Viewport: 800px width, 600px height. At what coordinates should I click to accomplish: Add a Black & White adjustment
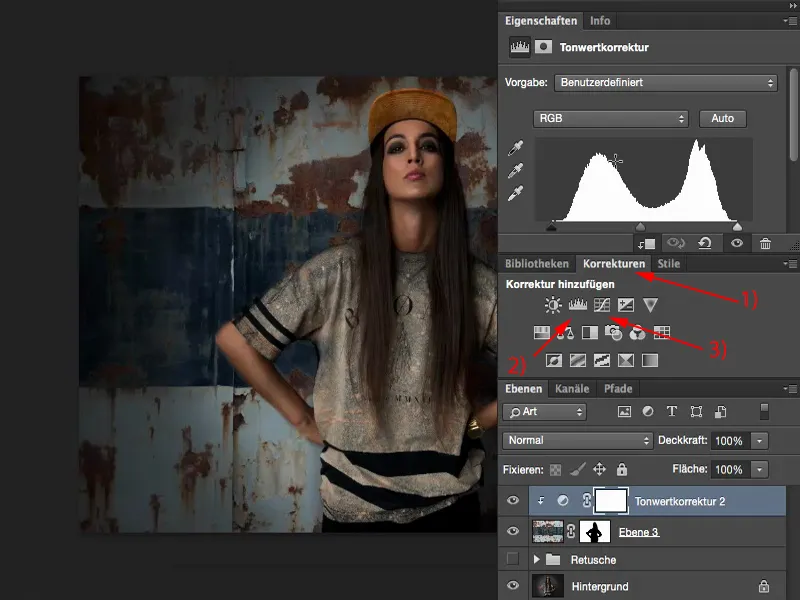pos(590,333)
